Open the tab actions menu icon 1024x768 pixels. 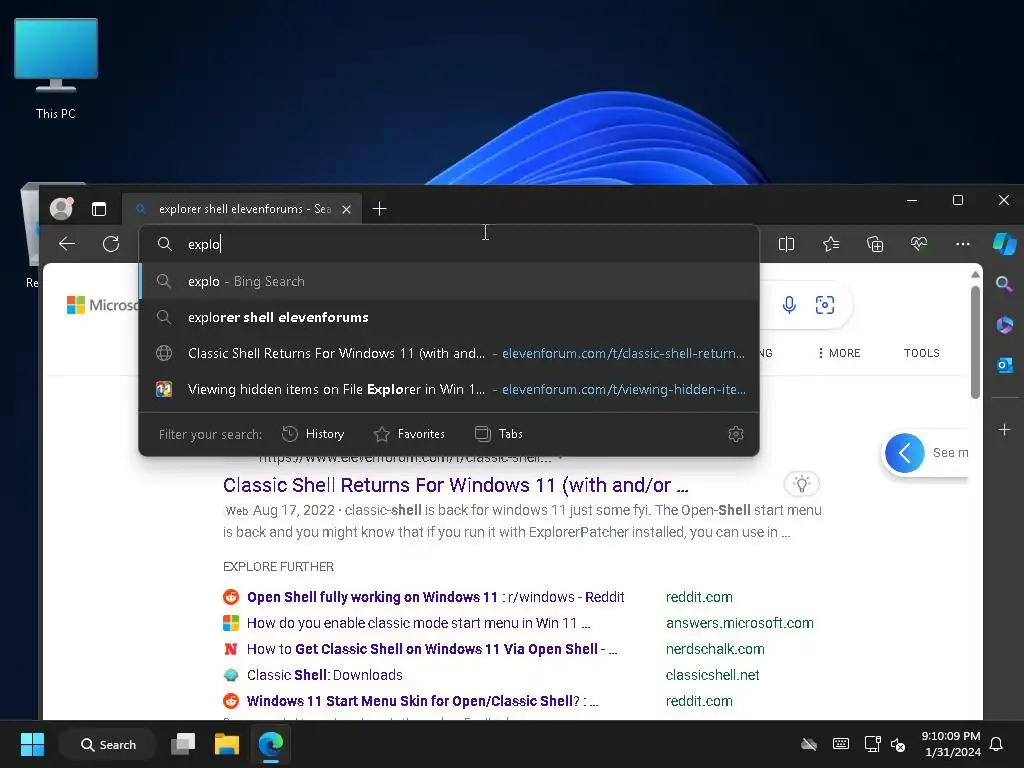coord(99,209)
